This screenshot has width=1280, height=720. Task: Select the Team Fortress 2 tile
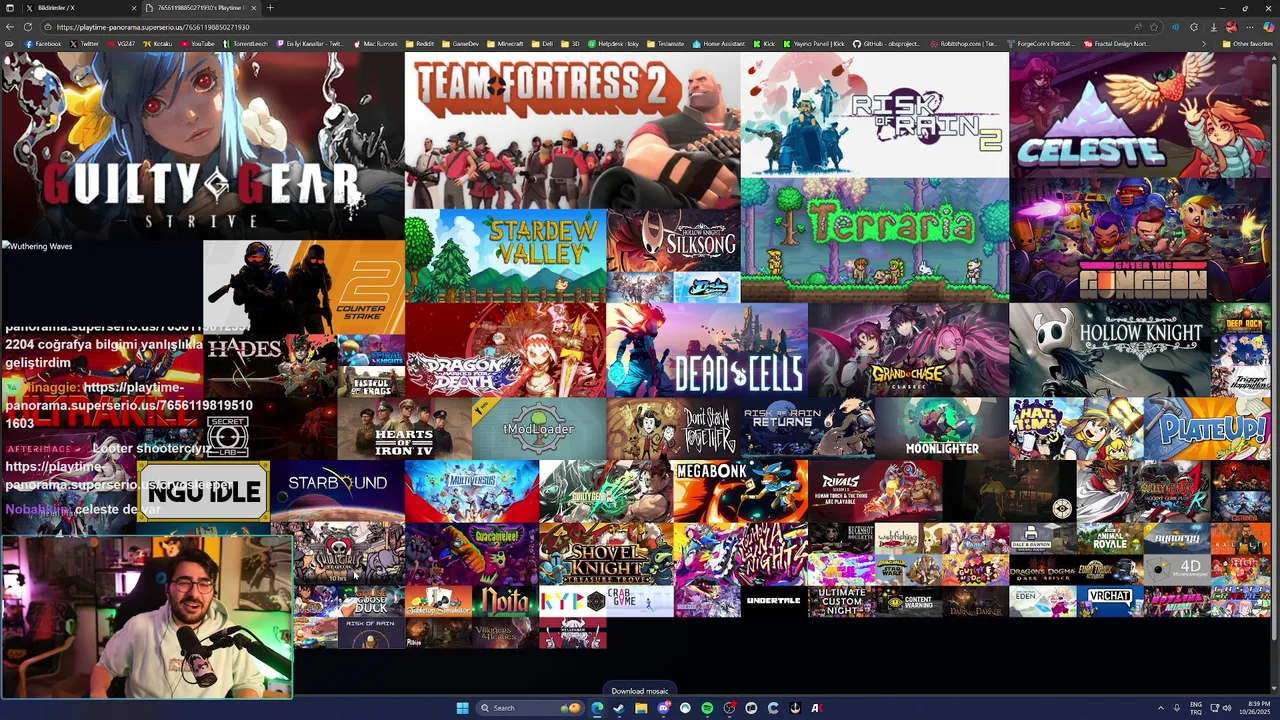click(x=573, y=130)
